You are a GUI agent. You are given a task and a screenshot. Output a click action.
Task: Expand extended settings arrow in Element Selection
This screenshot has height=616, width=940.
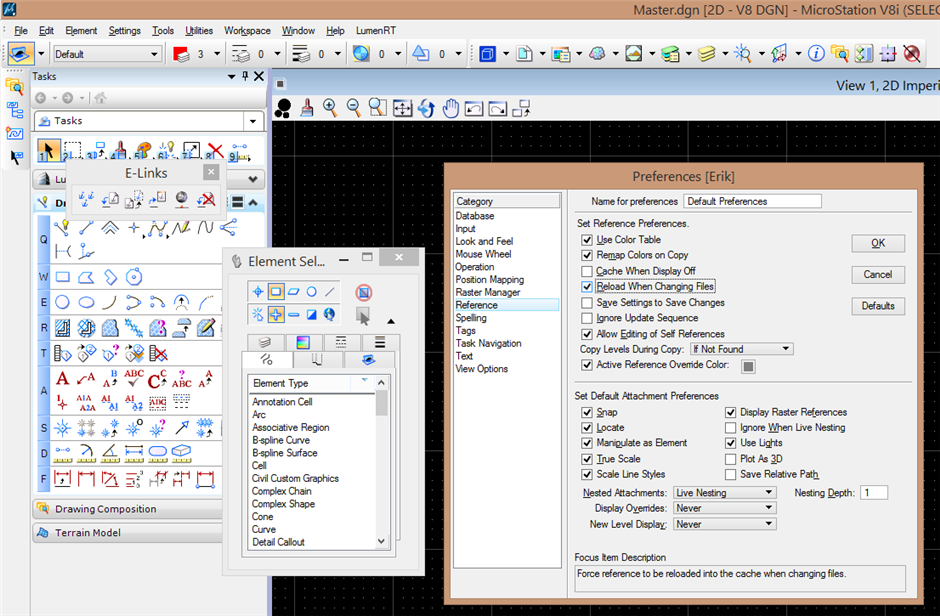pos(391,322)
